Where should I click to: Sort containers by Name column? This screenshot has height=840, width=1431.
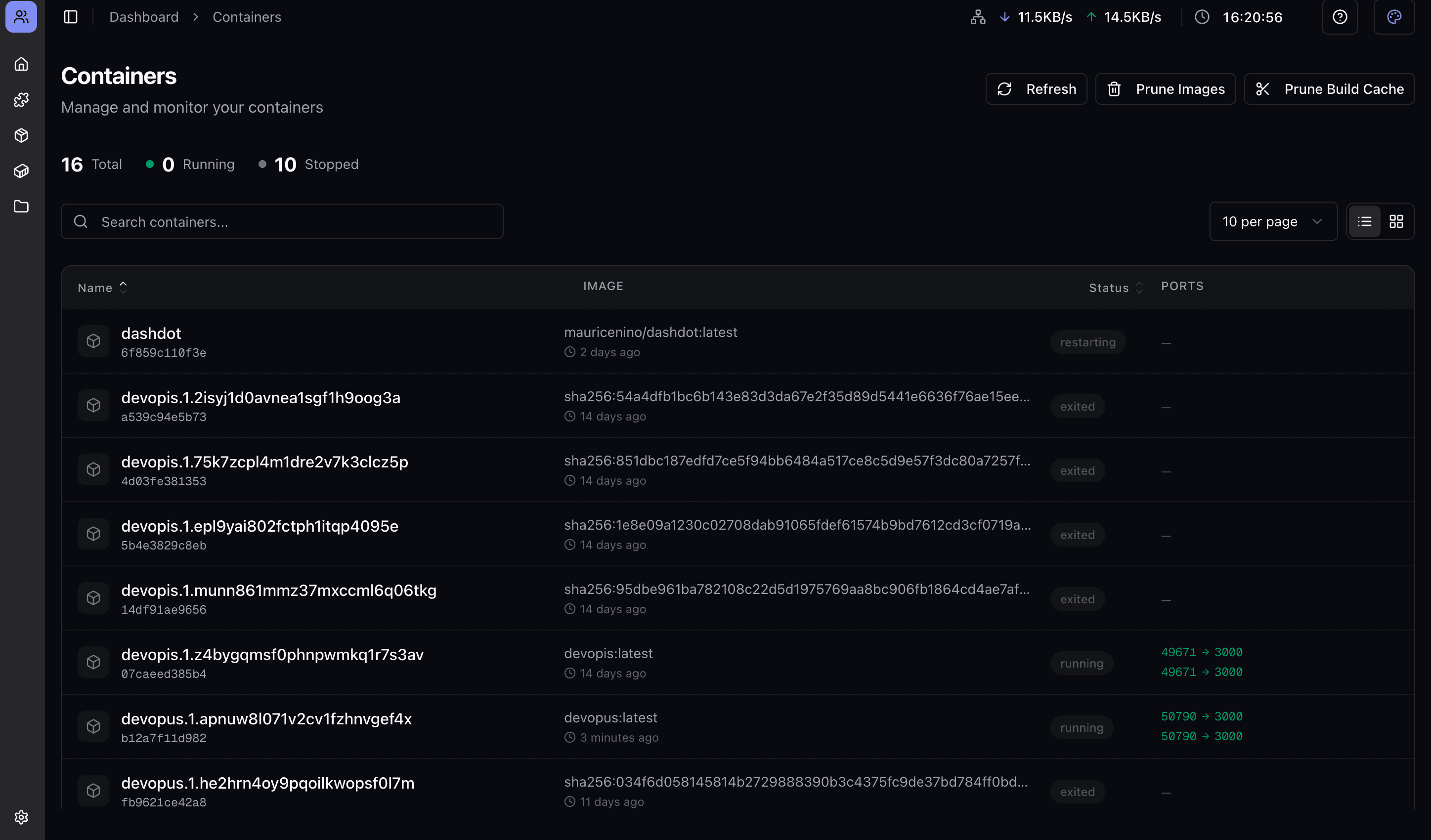click(x=101, y=287)
